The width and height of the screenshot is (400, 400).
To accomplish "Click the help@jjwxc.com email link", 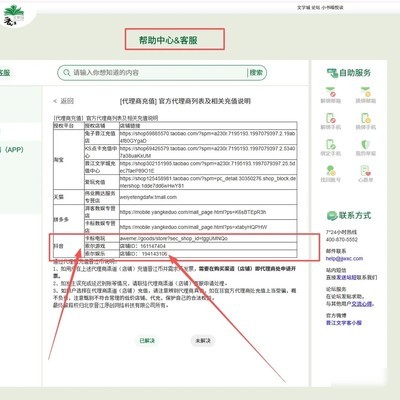I will pos(344,258).
